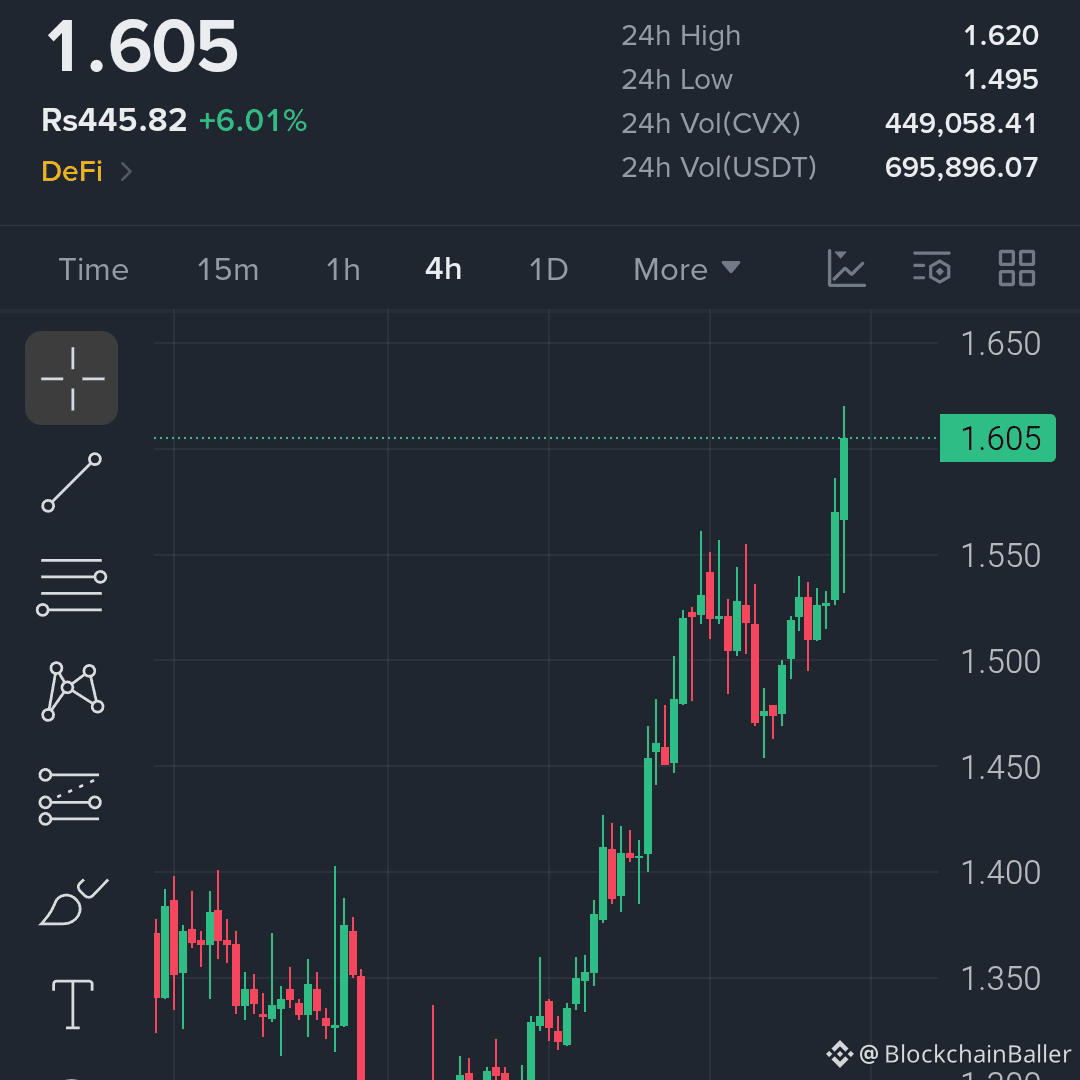Click the 1.605 current price label on axis
The width and height of the screenshot is (1080, 1080).
(x=997, y=438)
